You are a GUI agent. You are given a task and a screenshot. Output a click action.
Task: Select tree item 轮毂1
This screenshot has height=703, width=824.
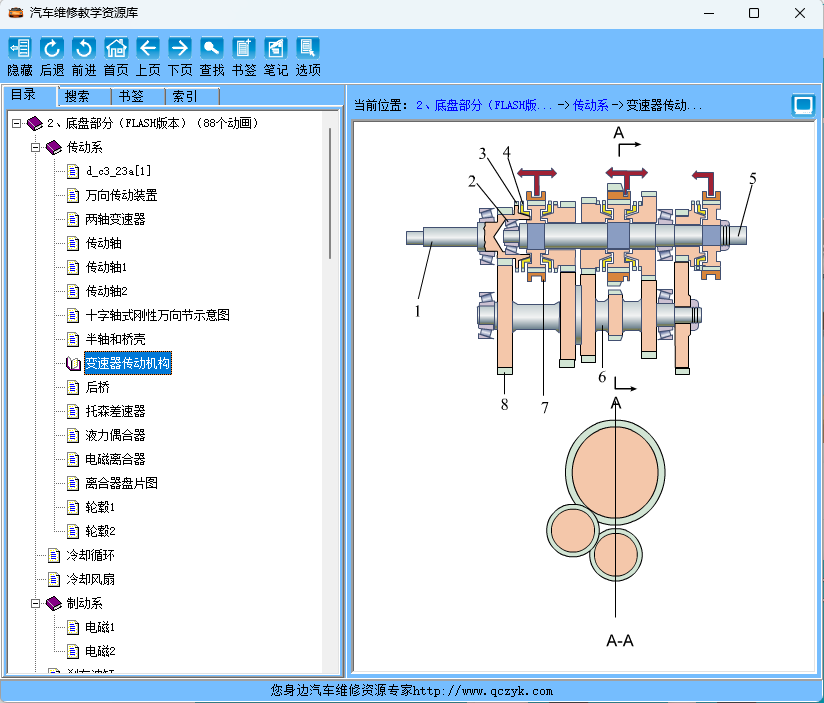[x=100, y=508]
